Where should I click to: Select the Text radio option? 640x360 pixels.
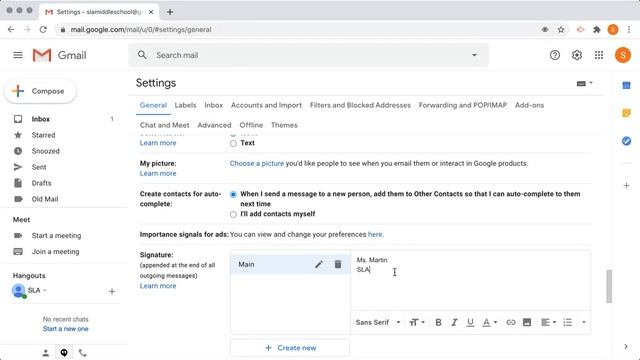tap(233, 143)
